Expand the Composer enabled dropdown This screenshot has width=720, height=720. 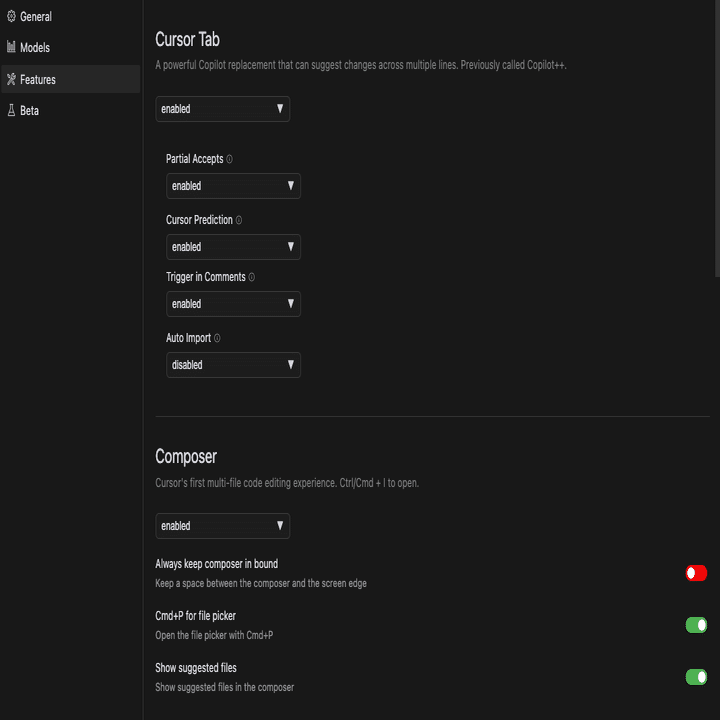tap(223, 526)
